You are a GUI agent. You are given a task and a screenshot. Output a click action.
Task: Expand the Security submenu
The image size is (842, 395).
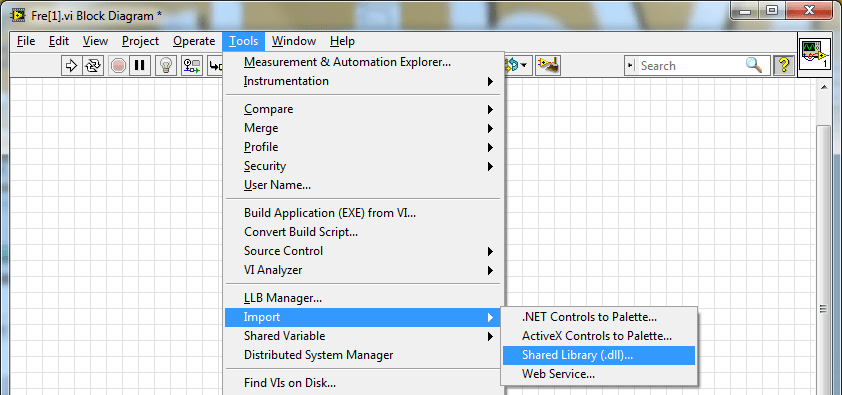coord(363,166)
